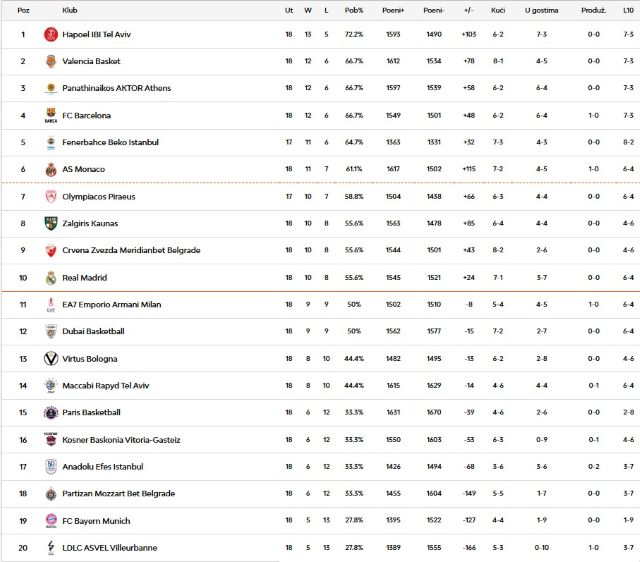Click the FC Barcelona crest icon
The image size is (640, 562).
pos(51,115)
